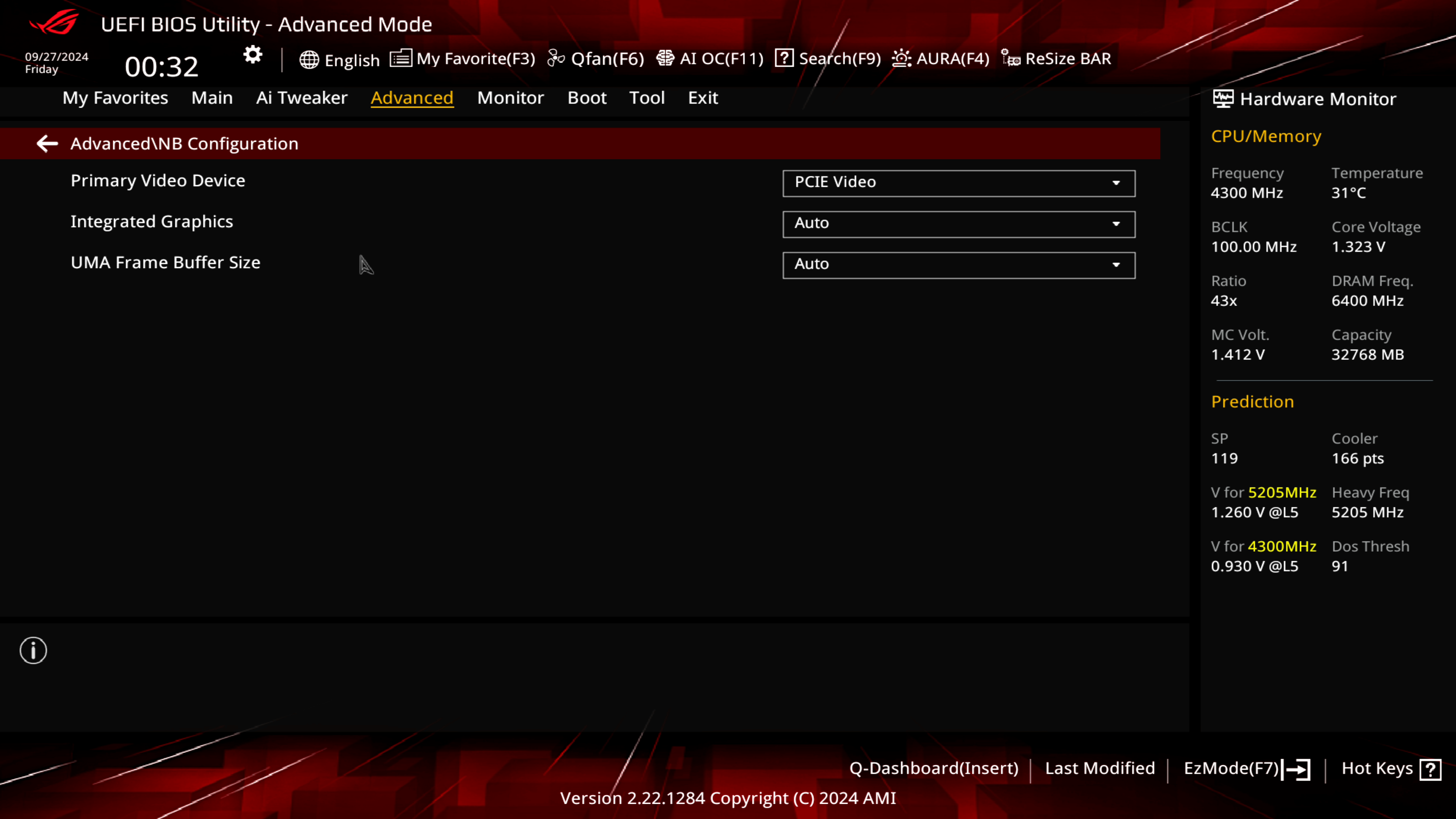Open Q-Dashboard overlay
The height and width of the screenshot is (819, 1456).
[x=932, y=768]
